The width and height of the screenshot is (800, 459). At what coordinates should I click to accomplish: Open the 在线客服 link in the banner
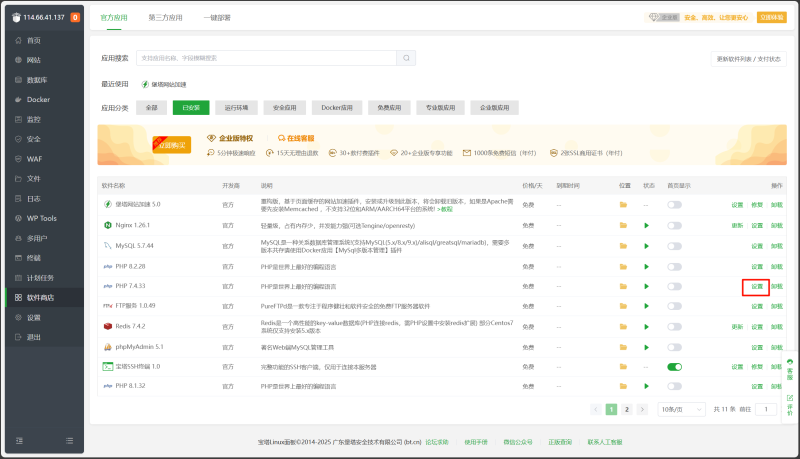296,138
